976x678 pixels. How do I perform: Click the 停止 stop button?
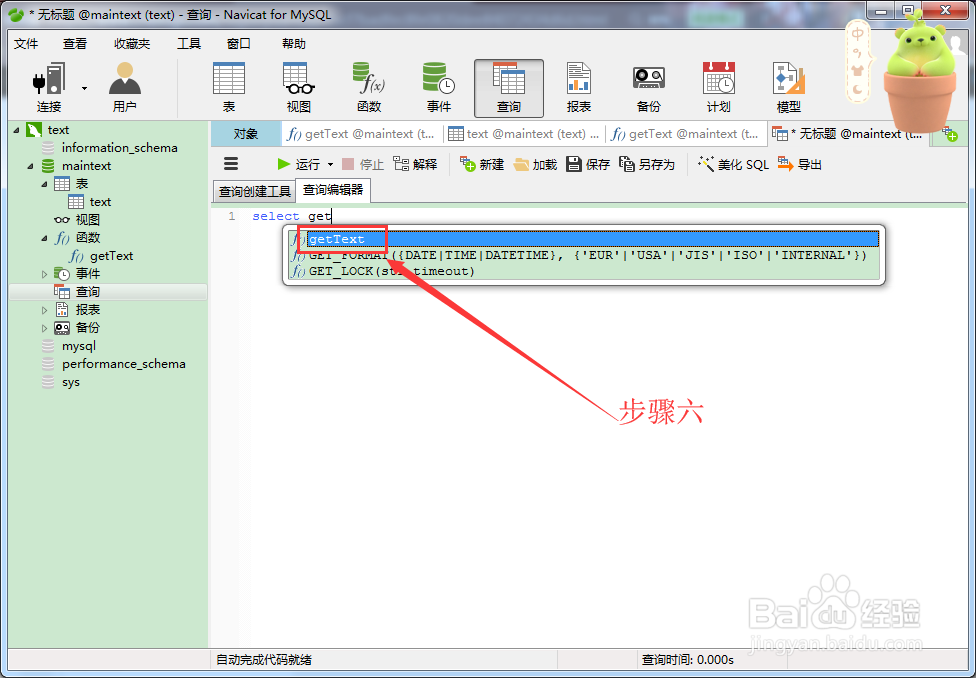[363, 164]
